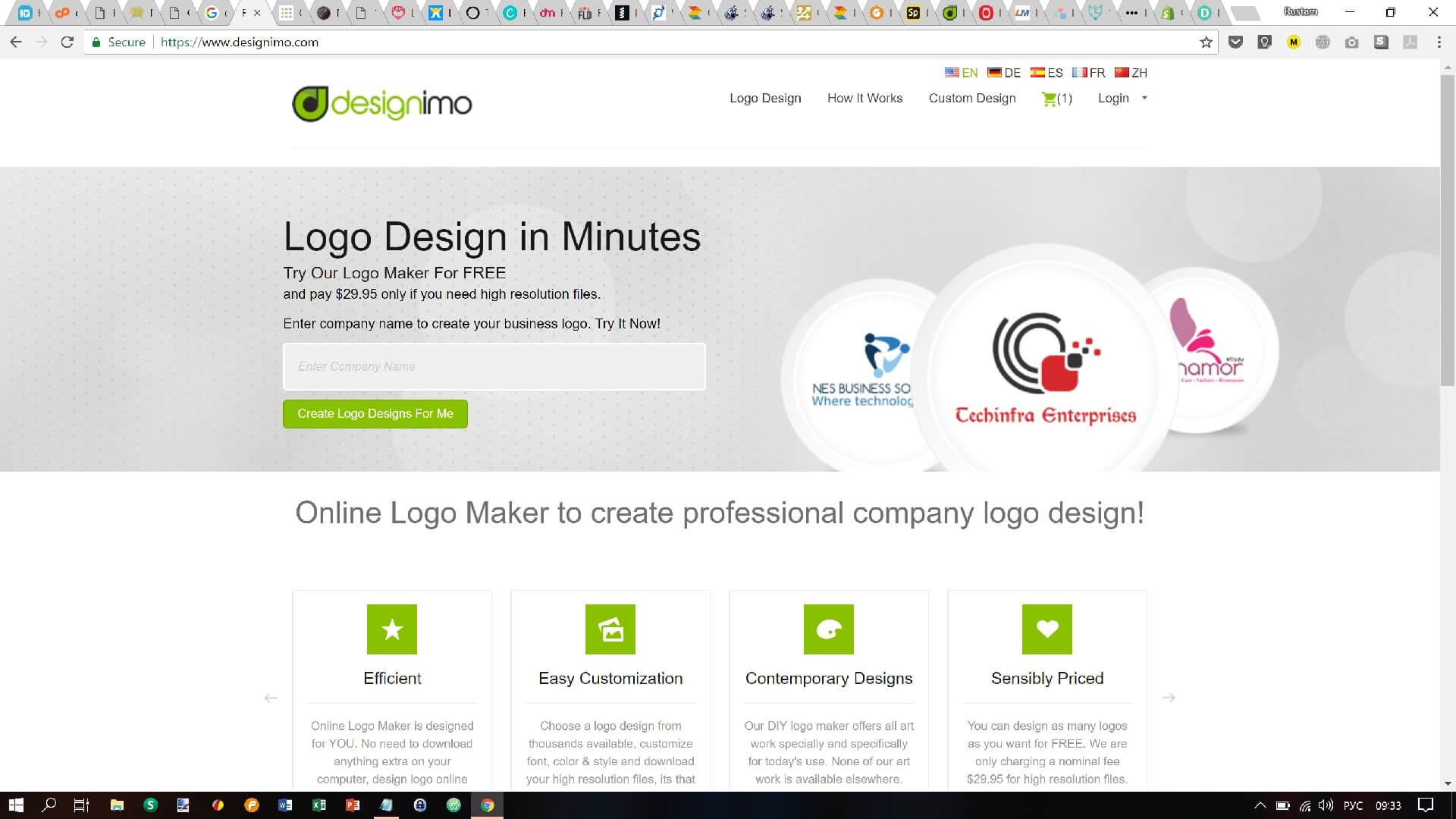The image size is (1456, 819).
Task: Open the volume control in system tray
Action: click(x=1326, y=805)
